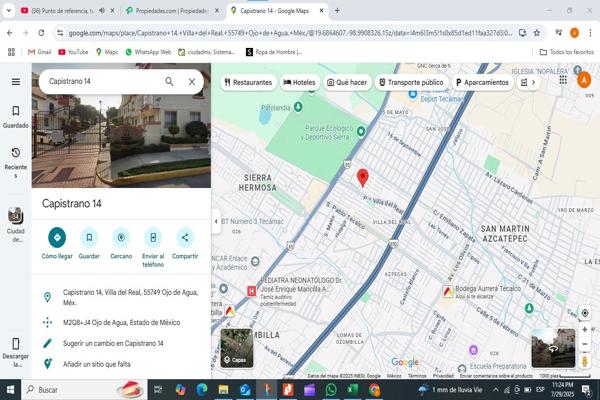Click the Restaurantes category chip
600x400 pixels.
coord(247,82)
